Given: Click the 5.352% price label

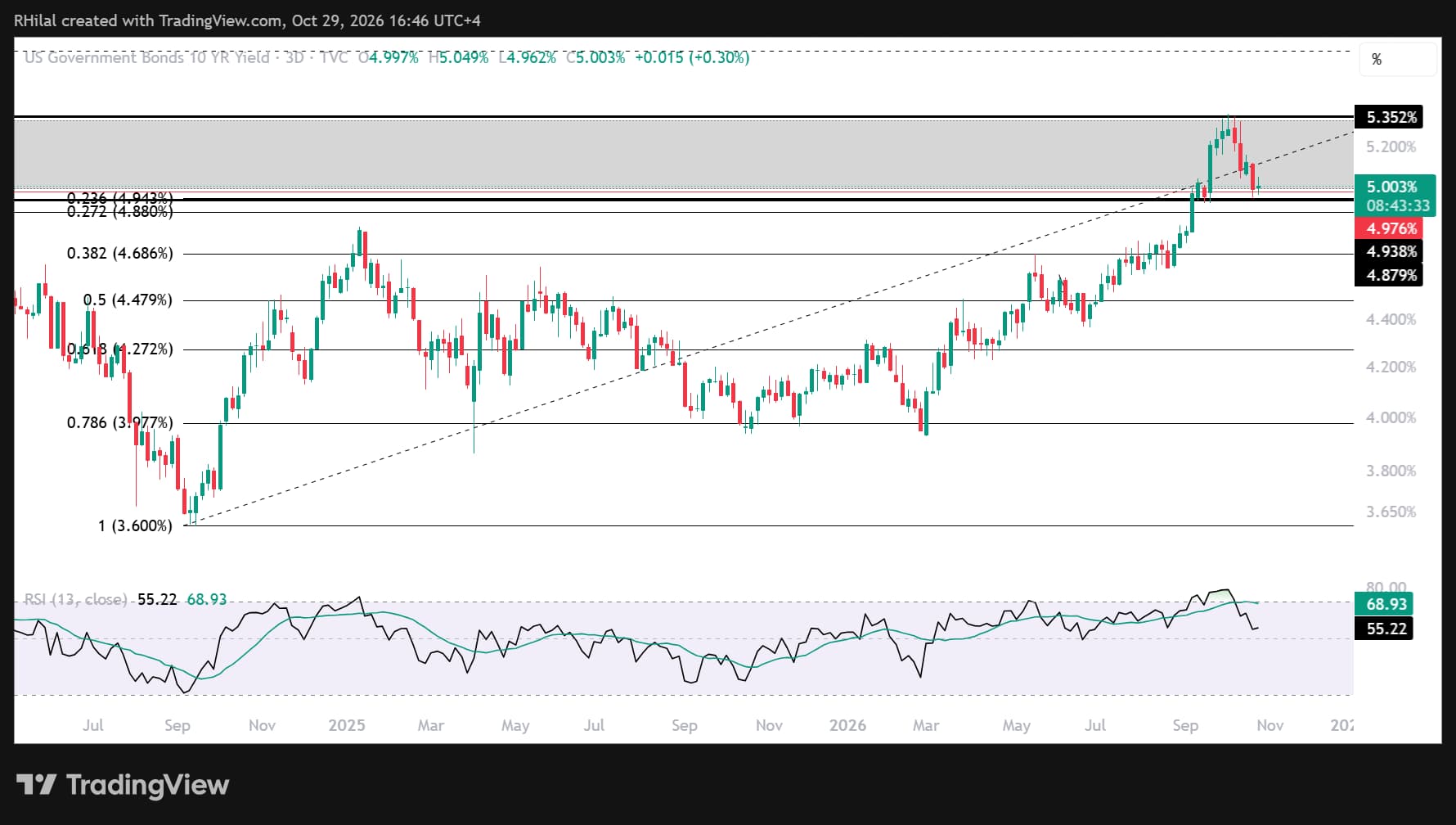Looking at the screenshot, I should coord(1389,117).
